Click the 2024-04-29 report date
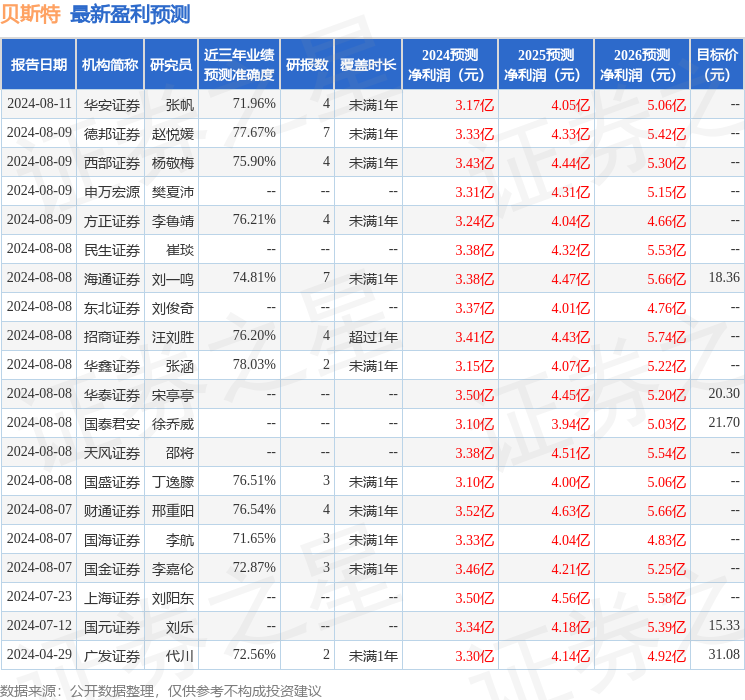Viewport: 745px width, 700px height. click(x=39, y=654)
